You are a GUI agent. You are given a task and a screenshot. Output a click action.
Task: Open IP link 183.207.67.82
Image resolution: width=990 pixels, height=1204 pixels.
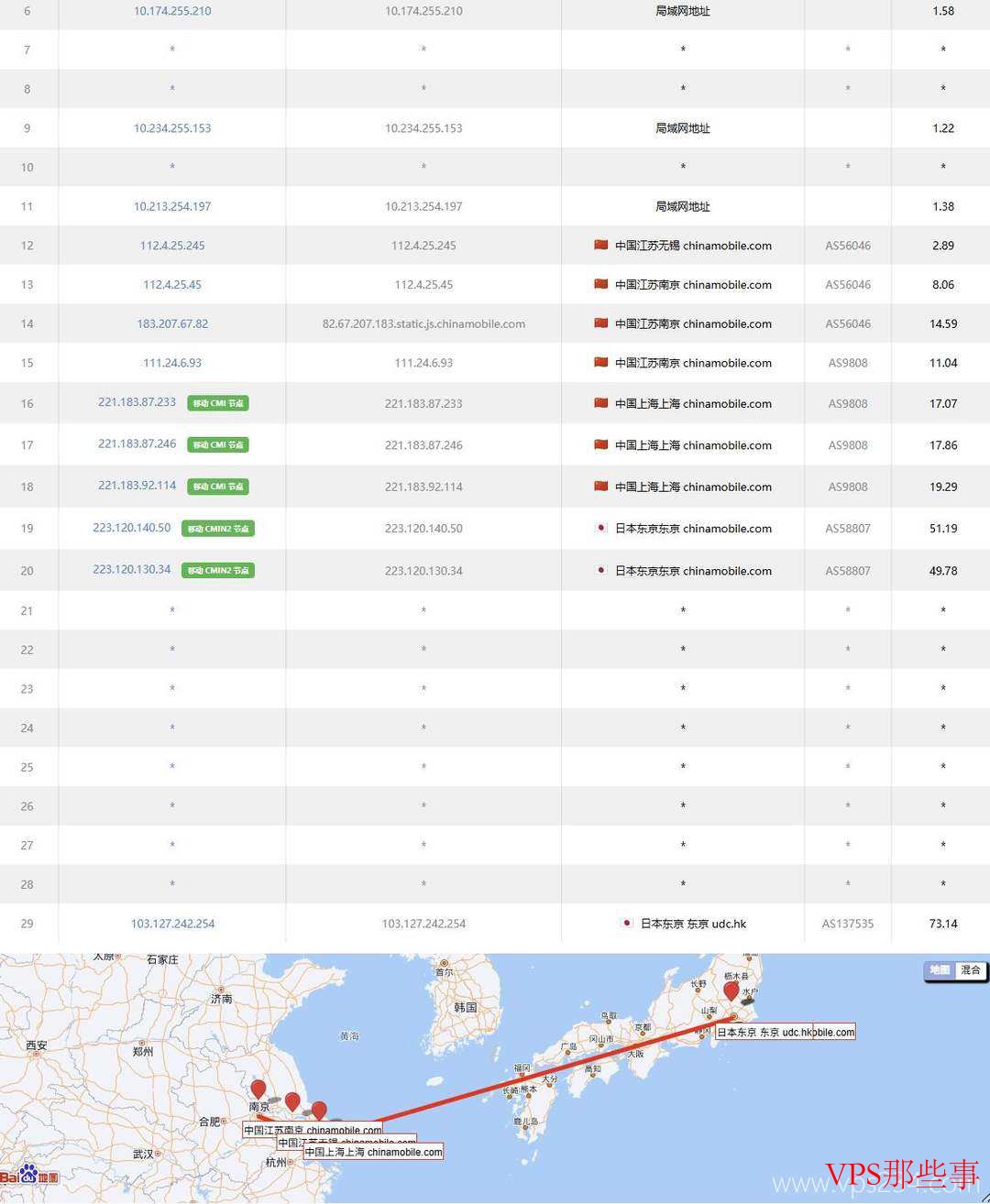pos(172,323)
